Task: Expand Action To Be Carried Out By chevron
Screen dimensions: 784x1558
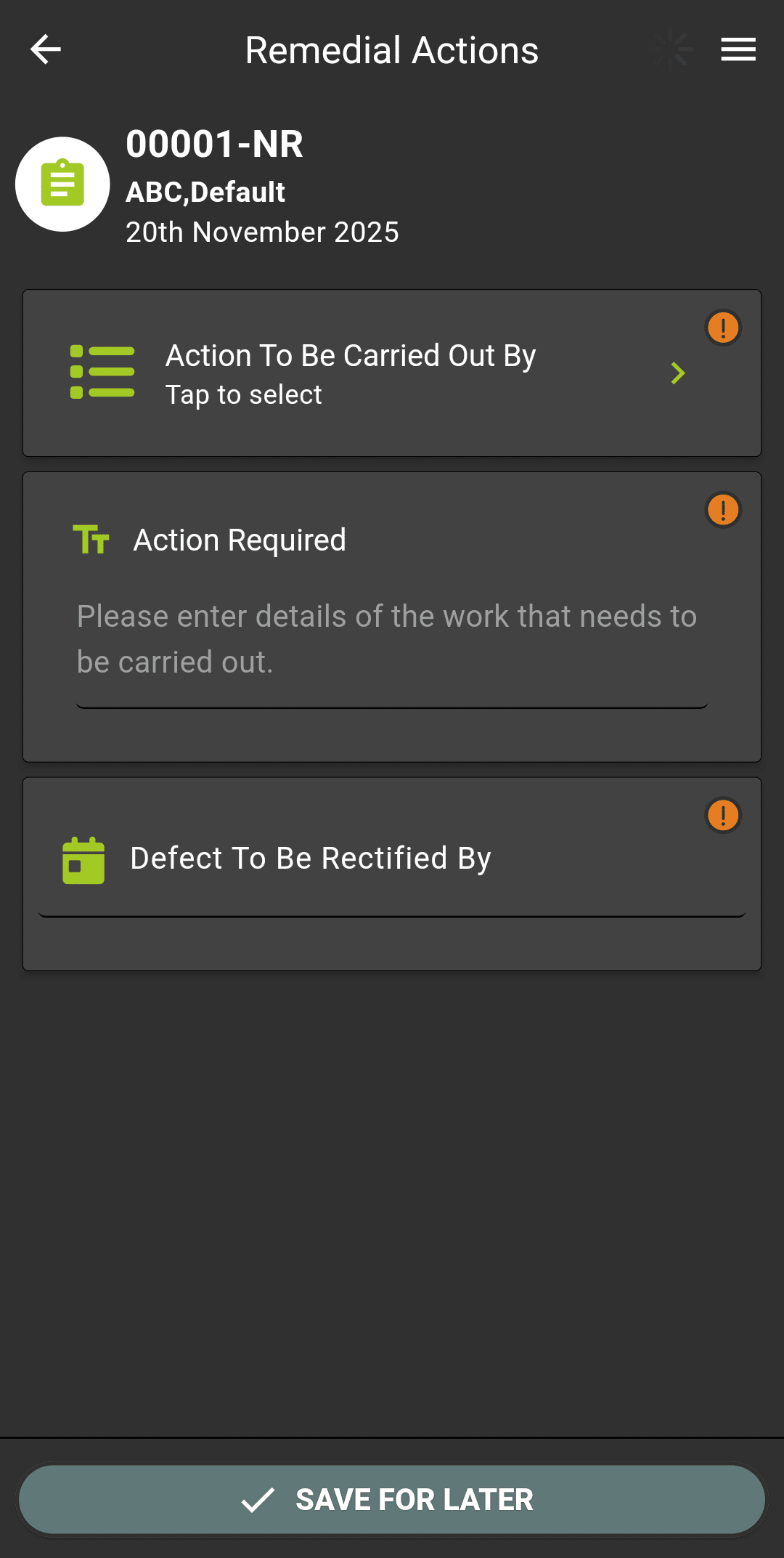Action: (x=678, y=373)
